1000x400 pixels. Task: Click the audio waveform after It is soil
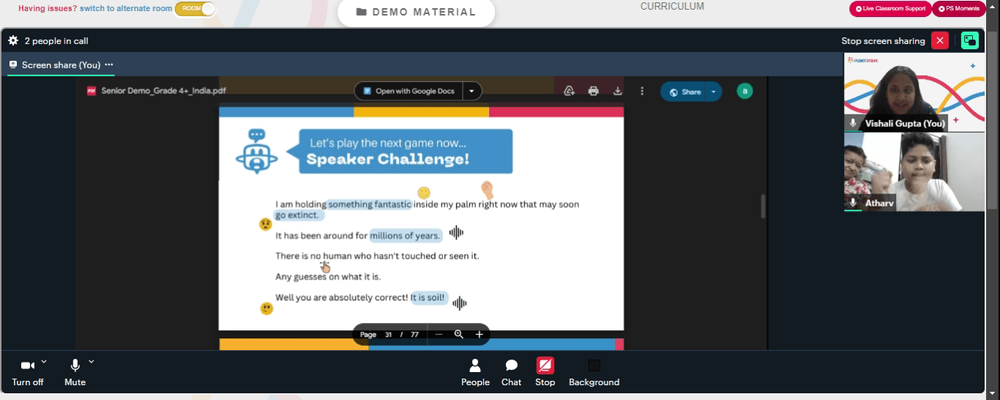459,303
